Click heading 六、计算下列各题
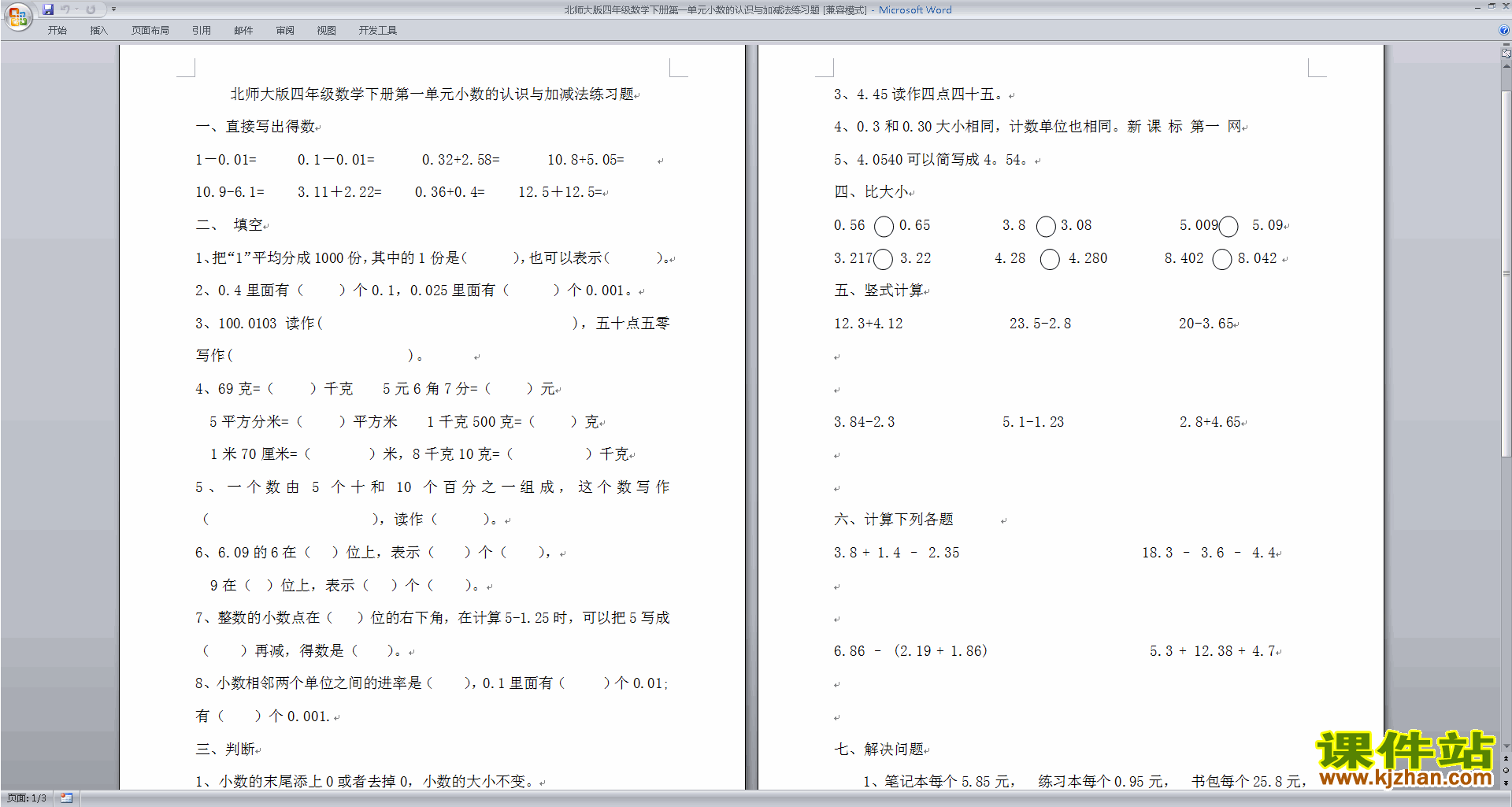The width and height of the screenshot is (1512, 807). coord(894,520)
